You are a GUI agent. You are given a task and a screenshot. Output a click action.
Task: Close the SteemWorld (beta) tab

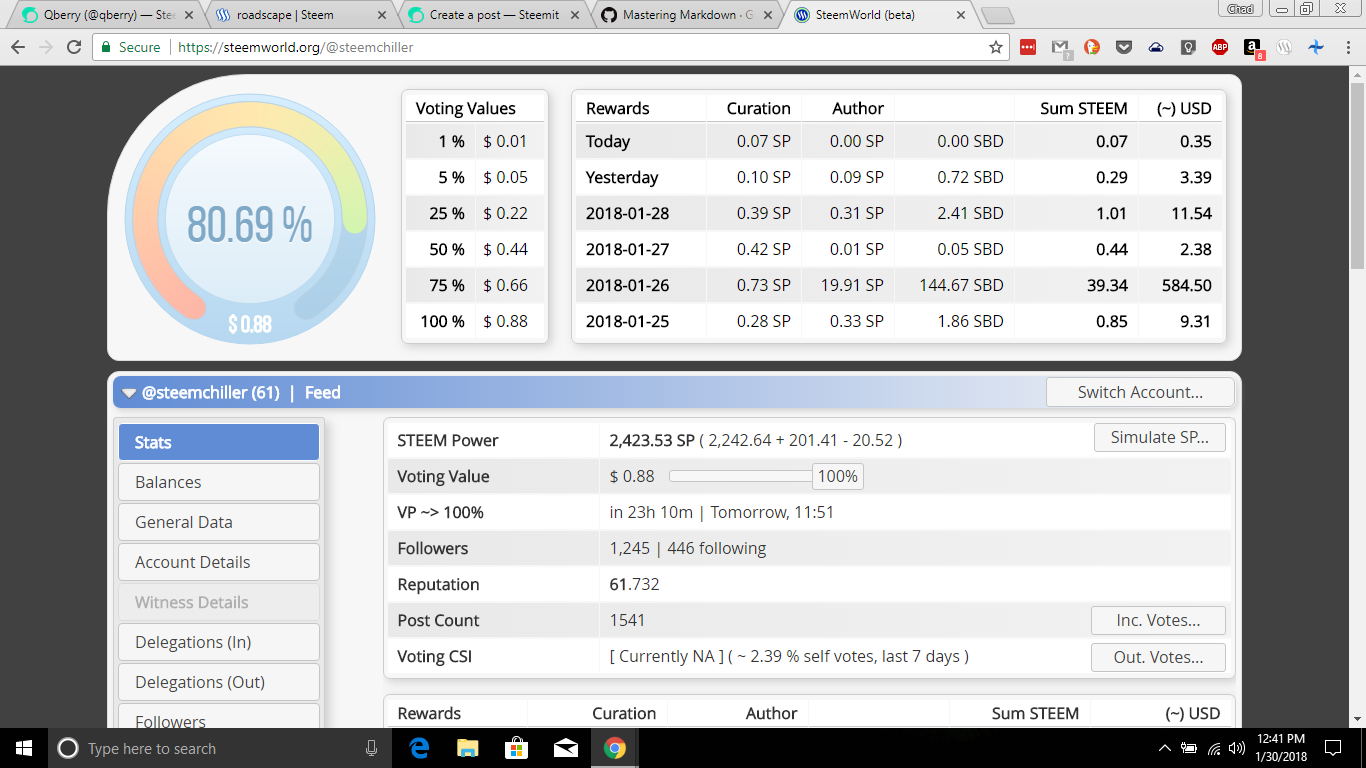[960, 15]
